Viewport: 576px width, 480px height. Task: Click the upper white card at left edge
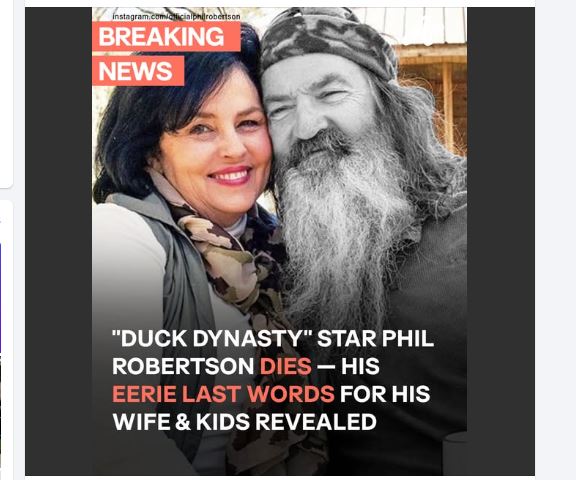pos(6,94)
